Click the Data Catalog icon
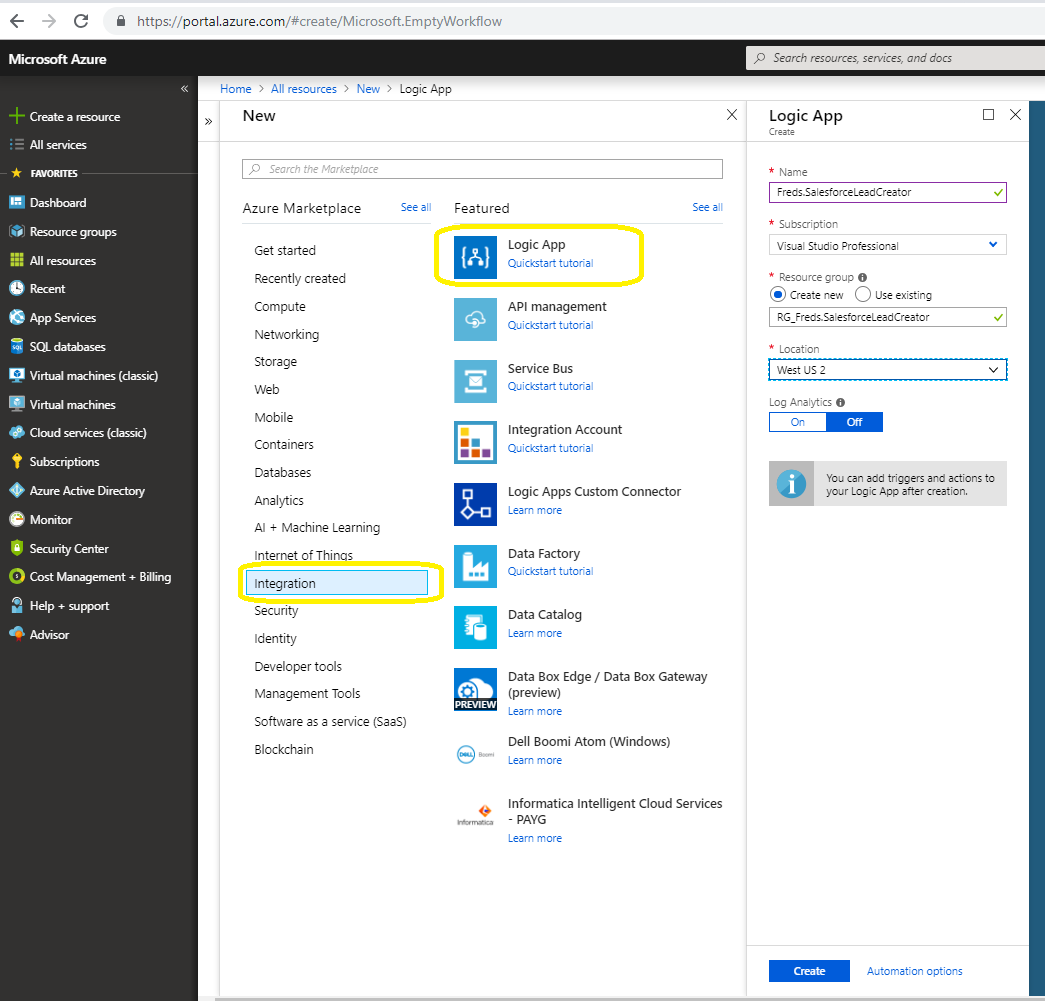 pyautogui.click(x=475, y=627)
